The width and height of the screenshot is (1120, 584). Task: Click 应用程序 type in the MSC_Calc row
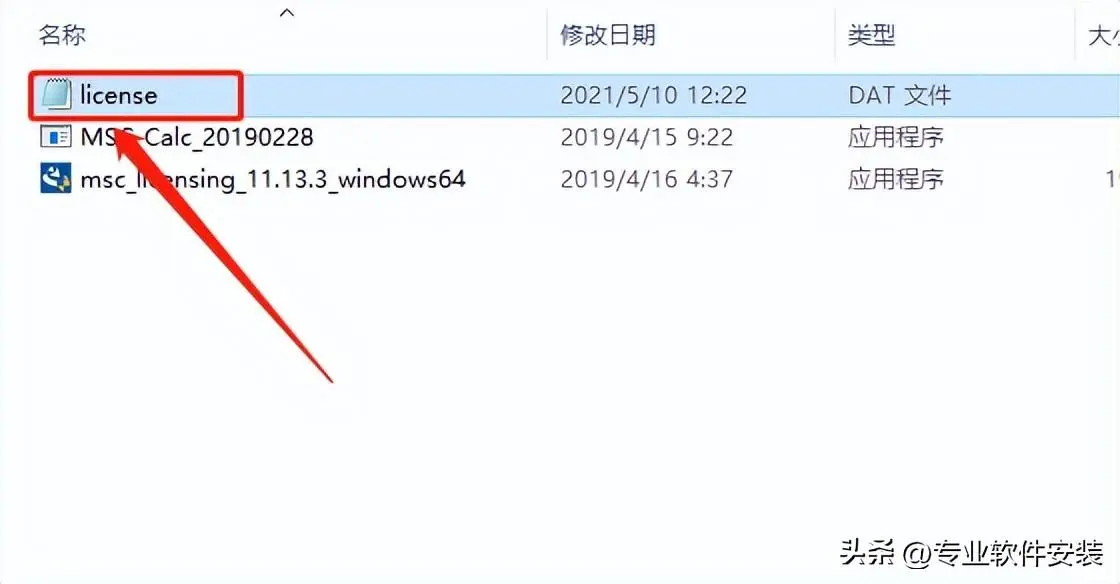coord(896,136)
